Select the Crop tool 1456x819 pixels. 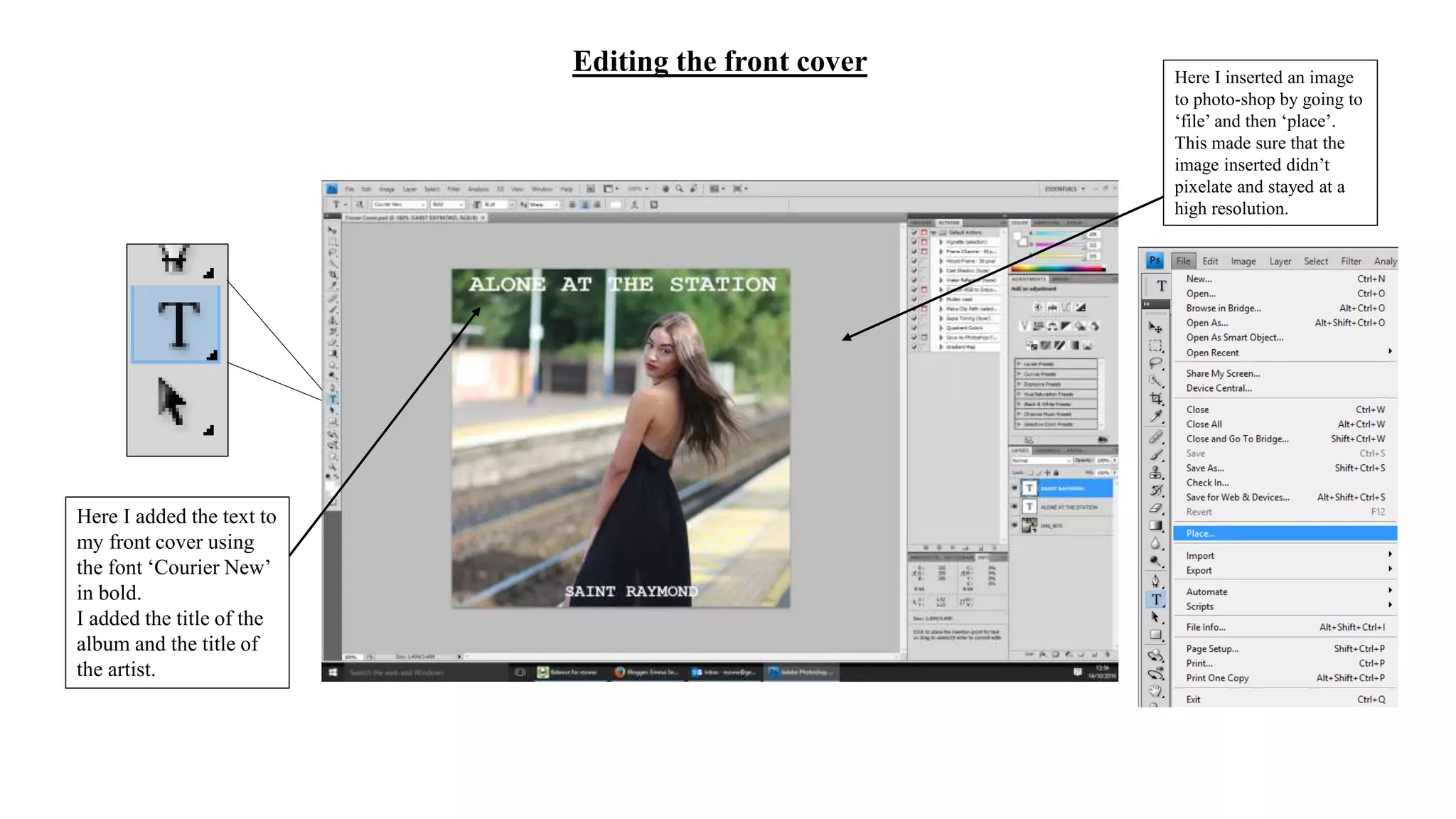(x=1155, y=399)
